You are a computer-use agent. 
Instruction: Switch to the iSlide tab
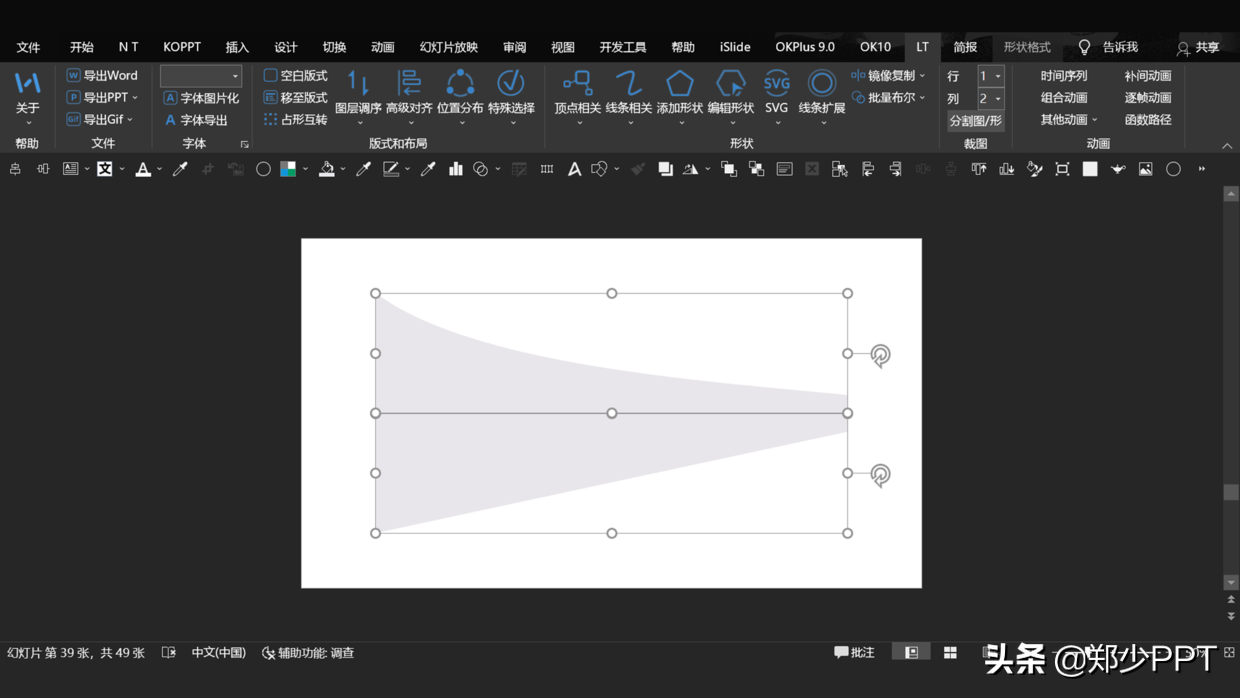(734, 47)
